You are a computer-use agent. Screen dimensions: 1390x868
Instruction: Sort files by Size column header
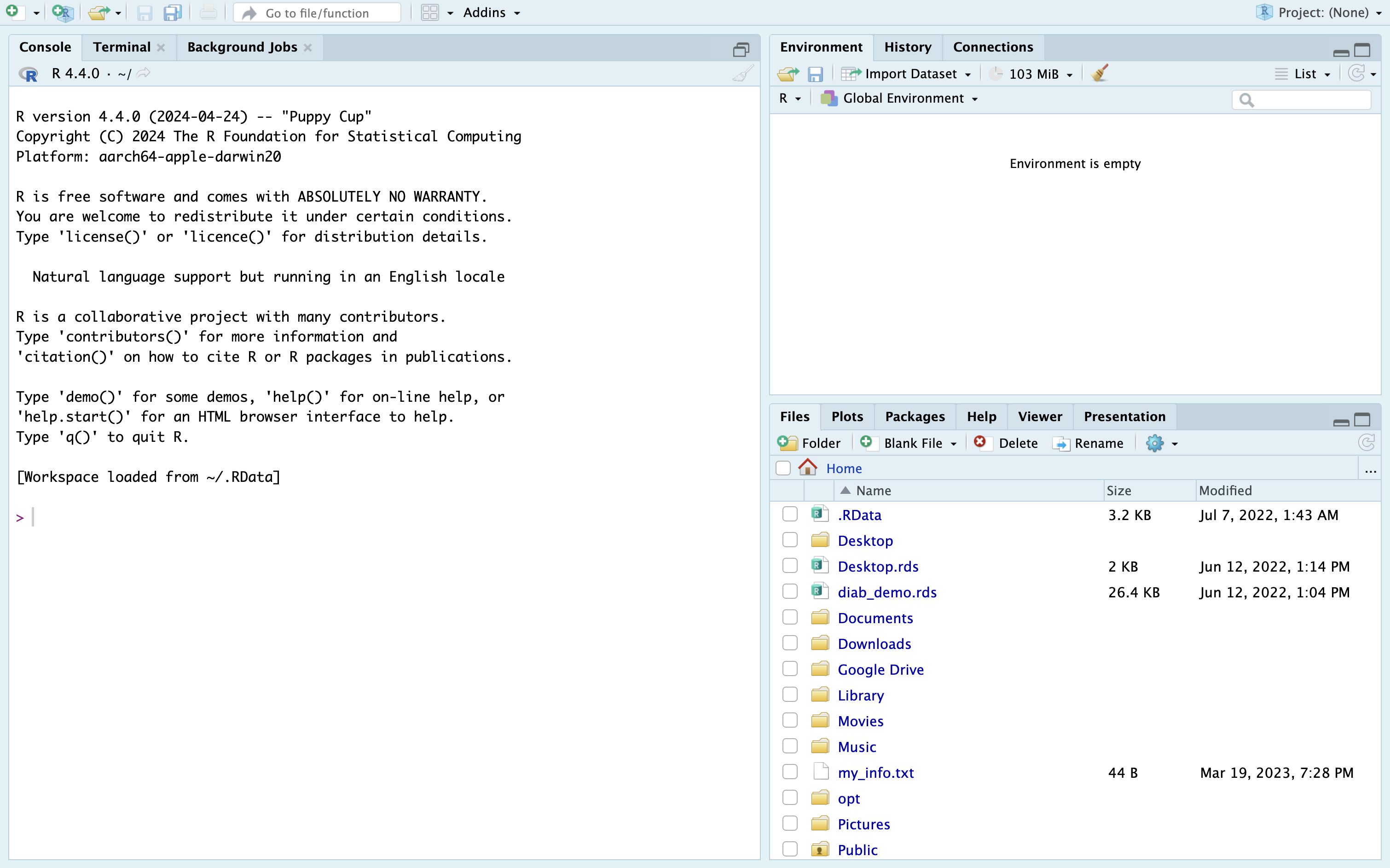pyautogui.click(x=1149, y=490)
